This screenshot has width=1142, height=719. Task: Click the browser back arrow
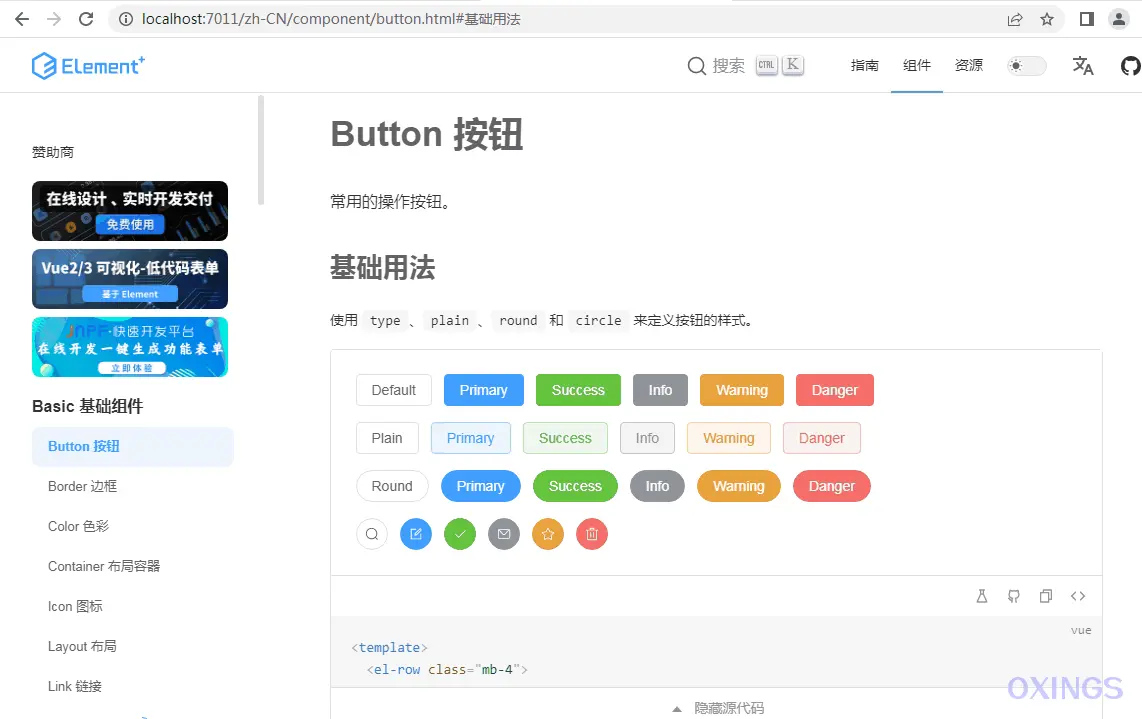(22, 19)
